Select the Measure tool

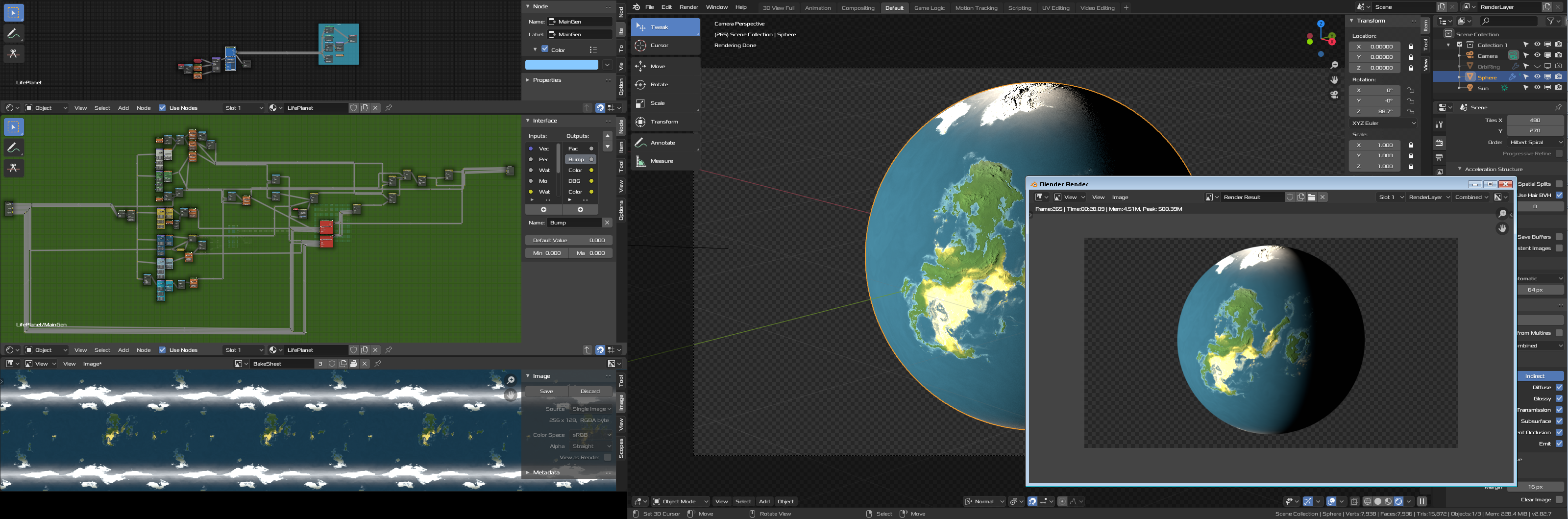665,161
